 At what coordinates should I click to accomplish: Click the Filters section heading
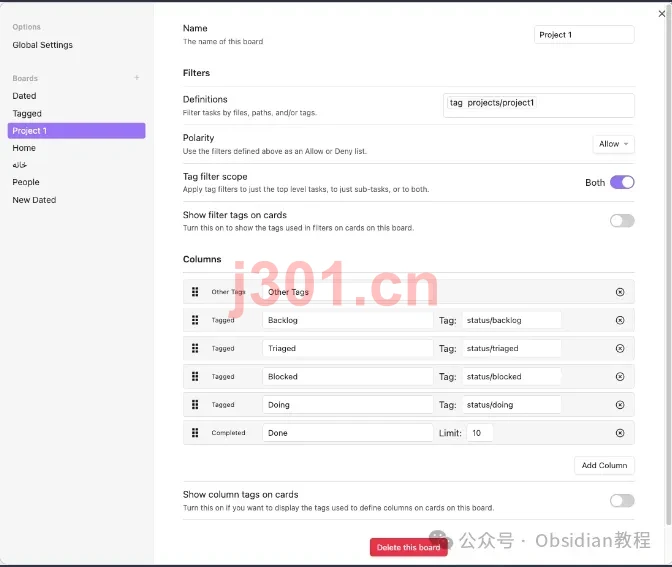click(196, 73)
